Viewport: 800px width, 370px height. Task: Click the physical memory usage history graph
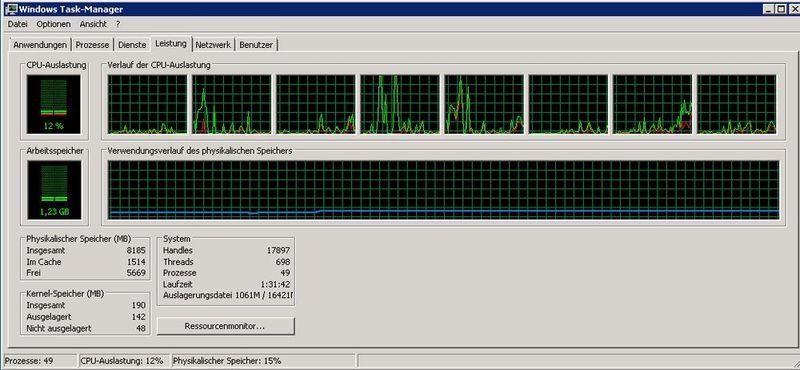click(443, 190)
